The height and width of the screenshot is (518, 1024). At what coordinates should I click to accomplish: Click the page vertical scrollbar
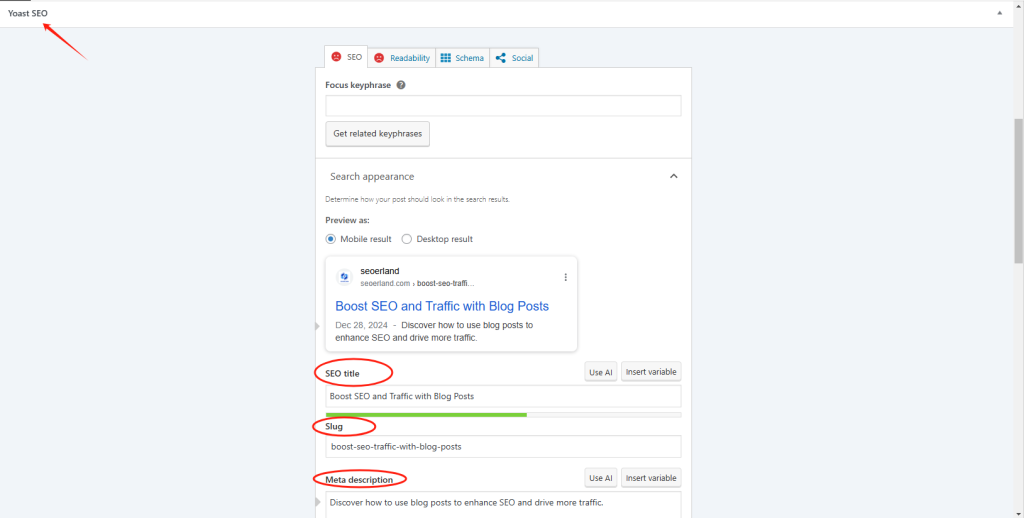coord(1019,191)
